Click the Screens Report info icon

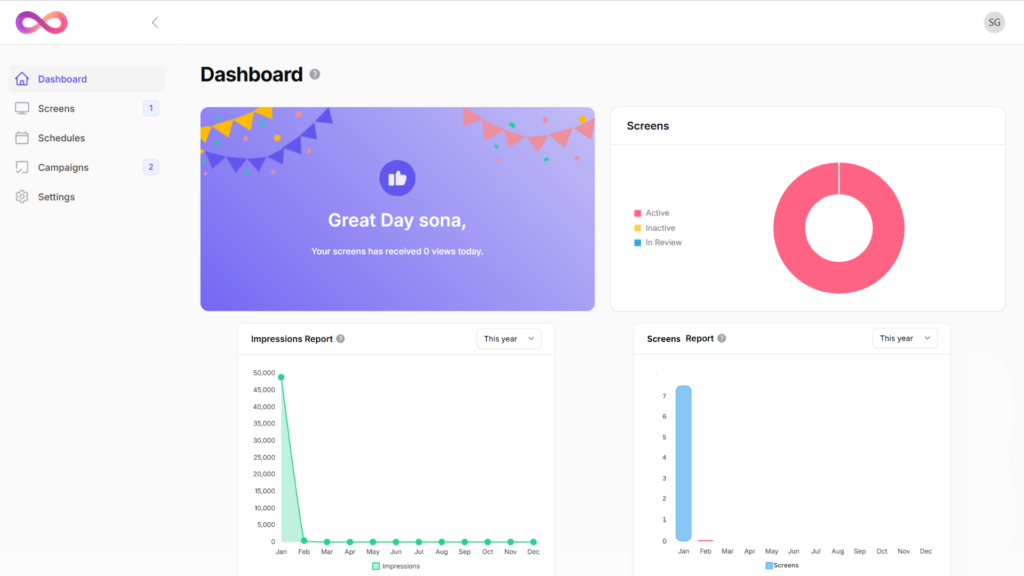pos(722,339)
